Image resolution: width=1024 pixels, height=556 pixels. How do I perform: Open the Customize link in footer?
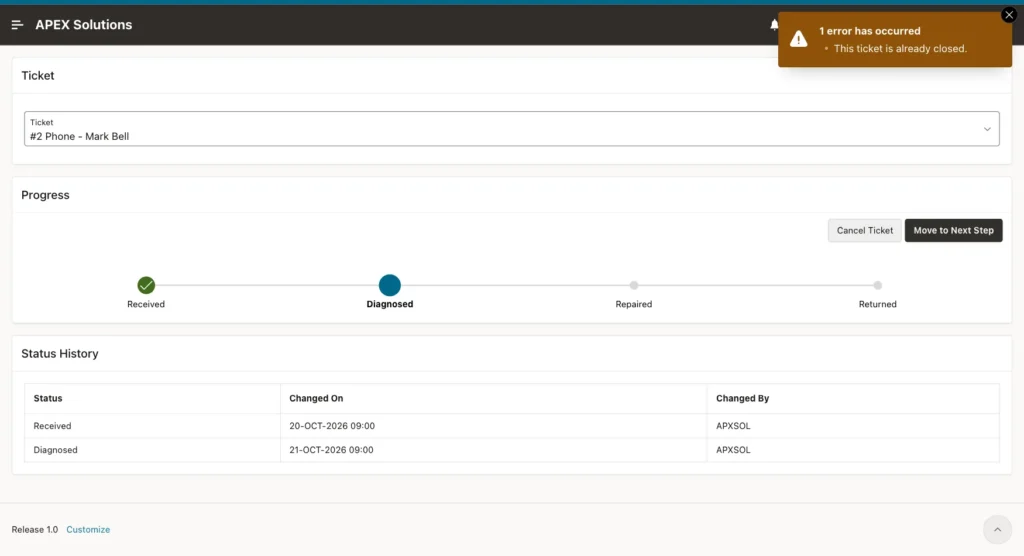[88, 529]
